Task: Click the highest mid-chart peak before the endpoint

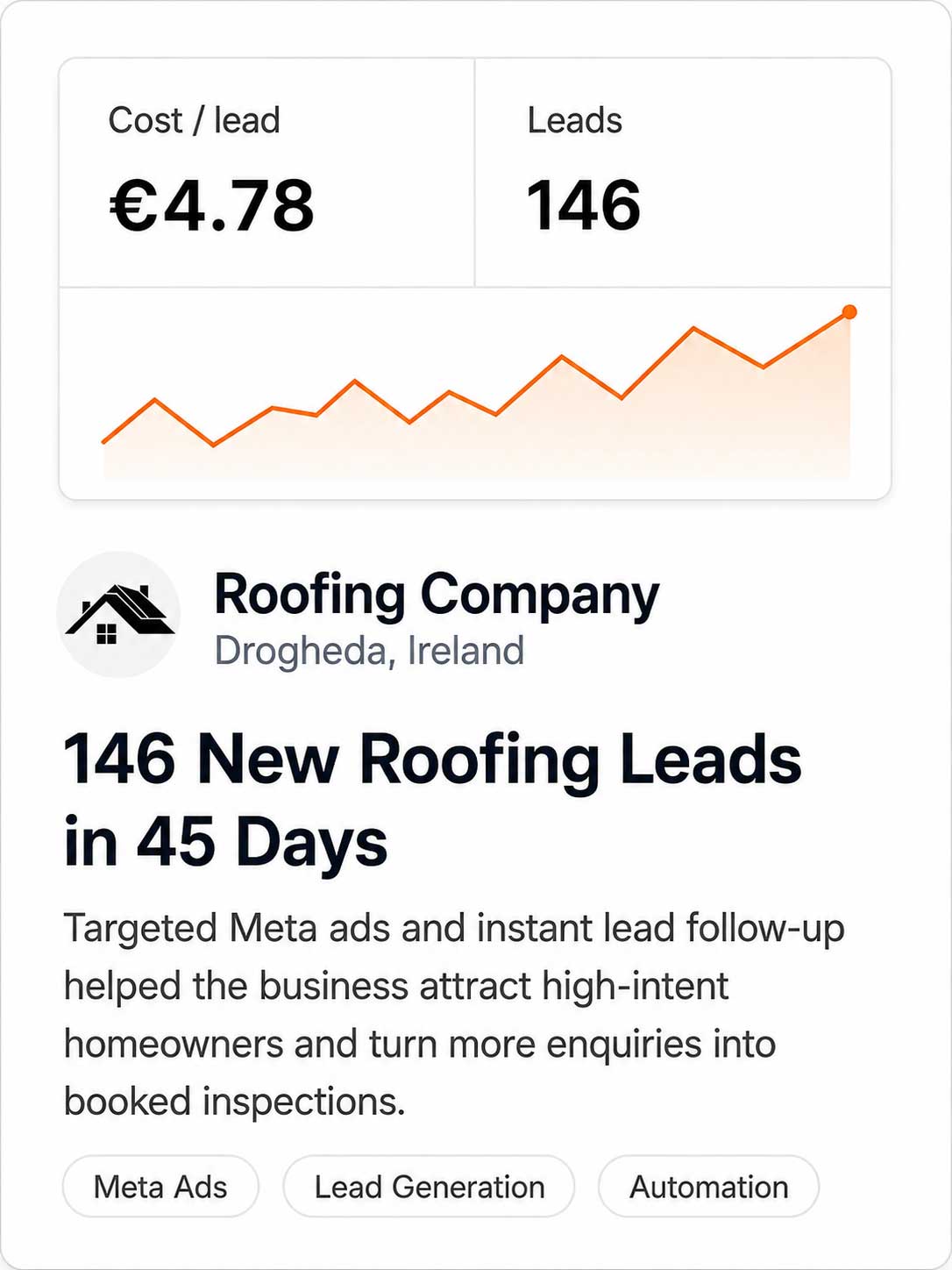Action: tap(693, 328)
